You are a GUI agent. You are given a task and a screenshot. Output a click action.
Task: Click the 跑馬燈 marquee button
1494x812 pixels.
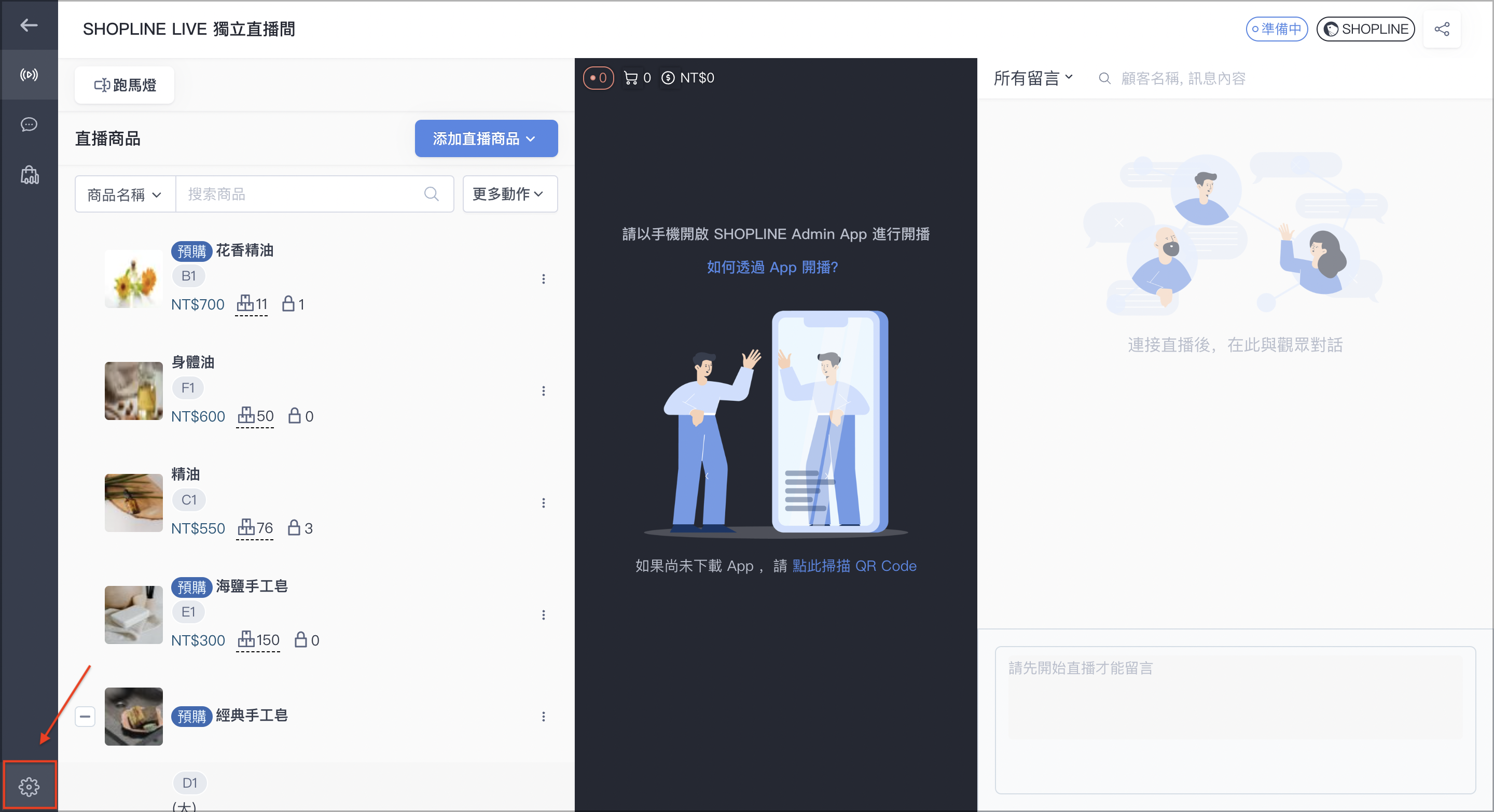click(x=125, y=85)
